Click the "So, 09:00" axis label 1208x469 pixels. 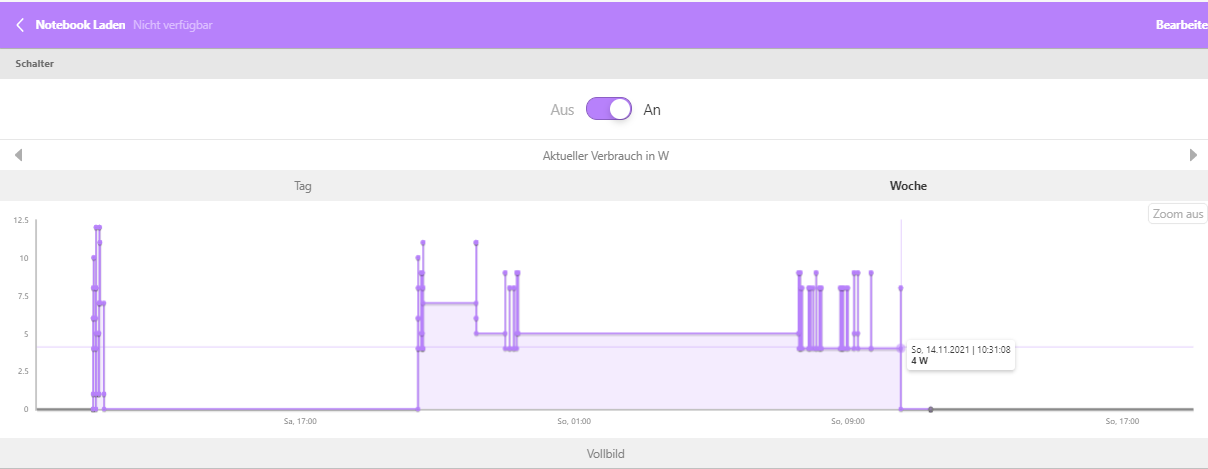coord(847,422)
